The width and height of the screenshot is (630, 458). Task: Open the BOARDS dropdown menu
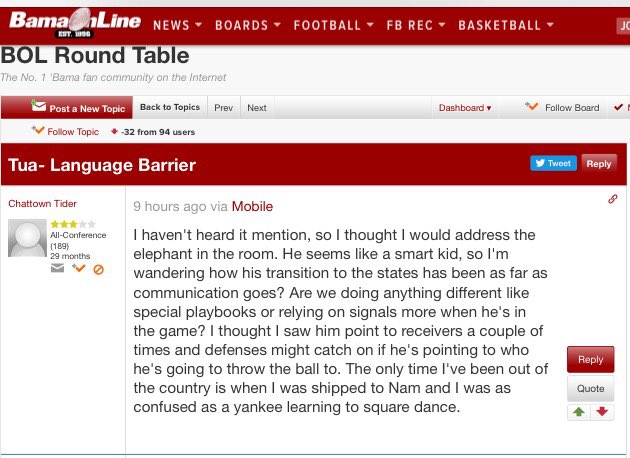pos(247,25)
